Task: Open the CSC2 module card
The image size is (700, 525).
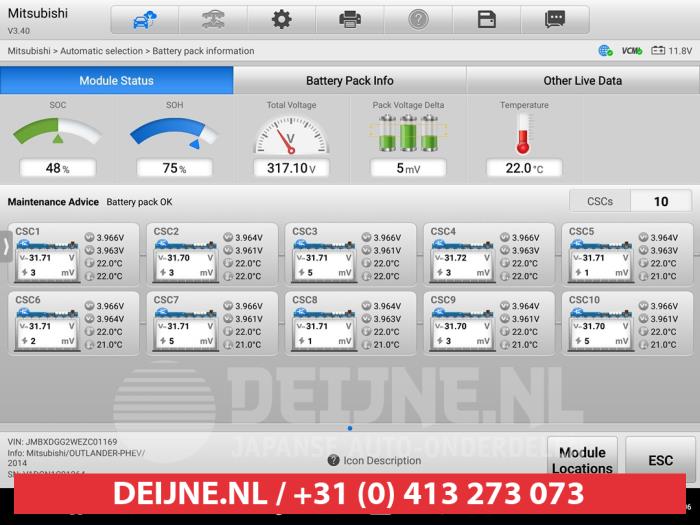Action: [212, 255]
